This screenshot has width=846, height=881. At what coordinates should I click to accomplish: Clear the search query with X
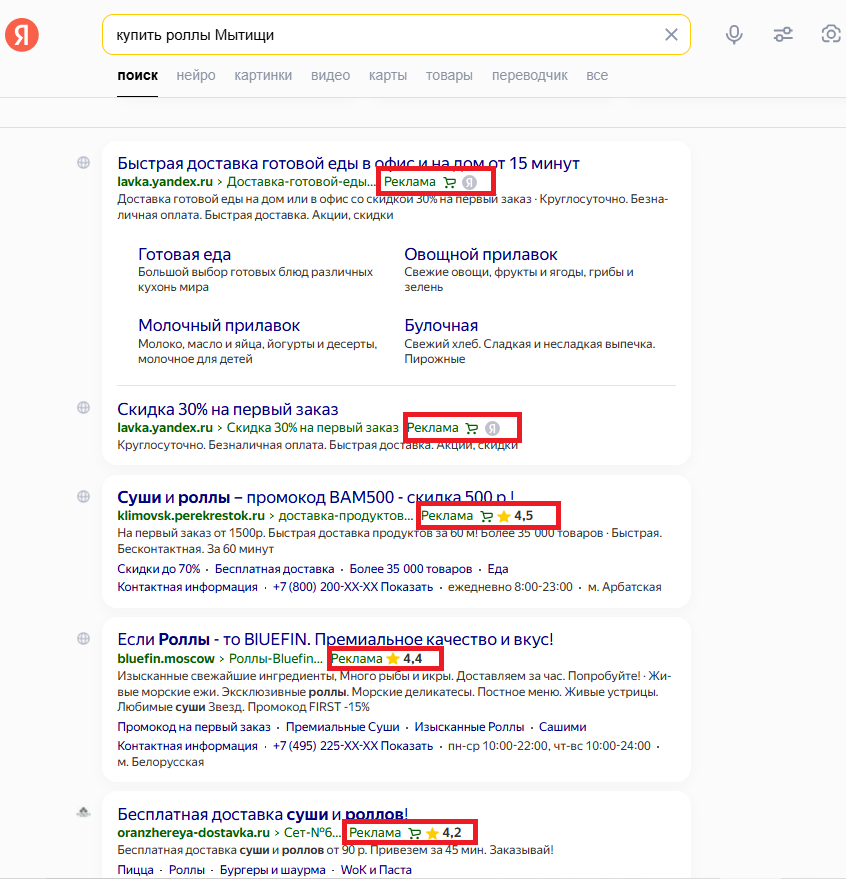click(671, 35)
